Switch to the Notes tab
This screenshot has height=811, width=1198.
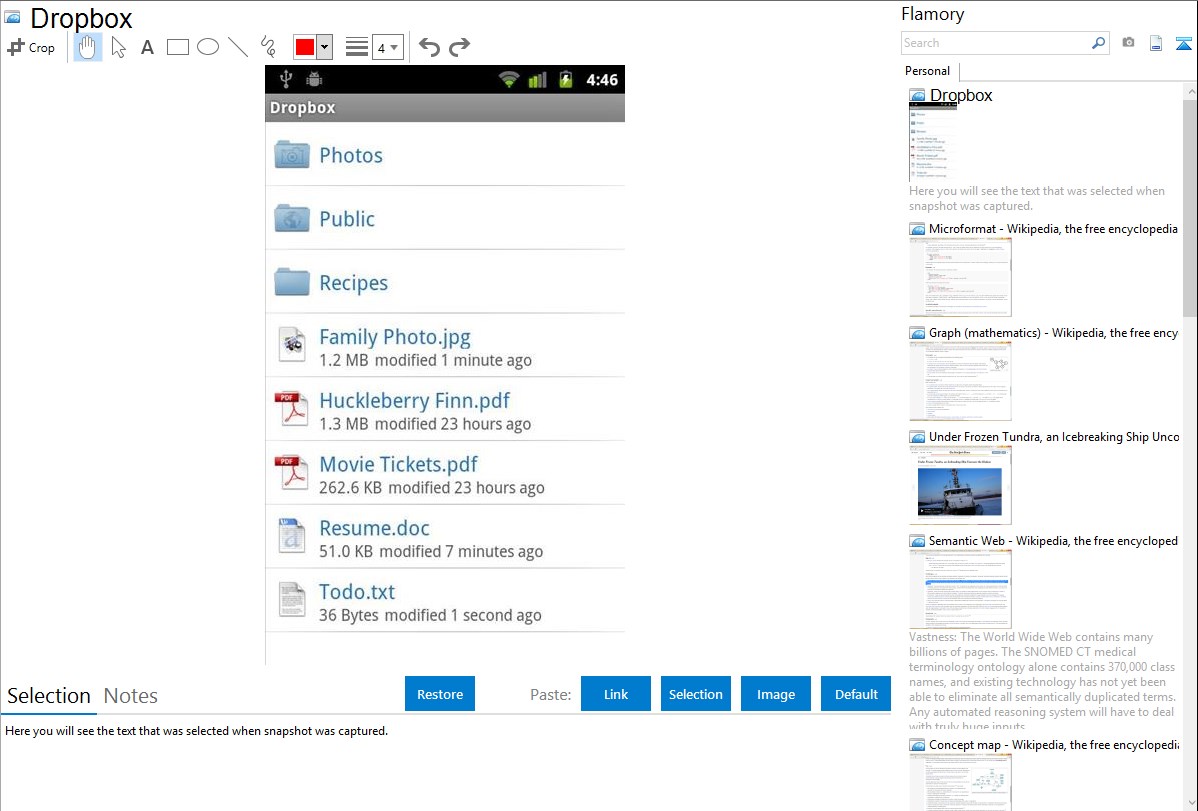point(131,696)
